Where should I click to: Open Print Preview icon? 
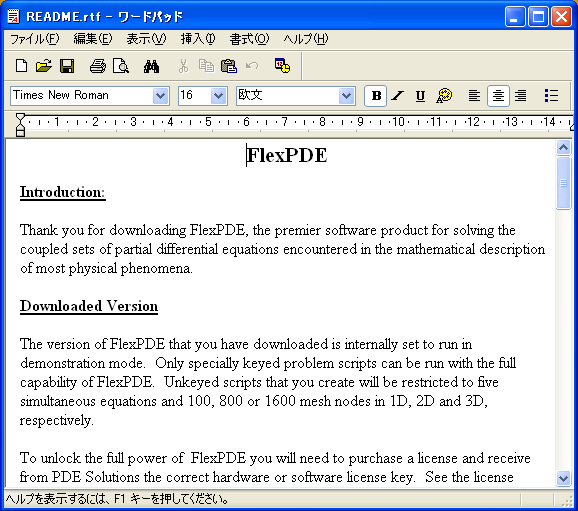pos(121,66)
